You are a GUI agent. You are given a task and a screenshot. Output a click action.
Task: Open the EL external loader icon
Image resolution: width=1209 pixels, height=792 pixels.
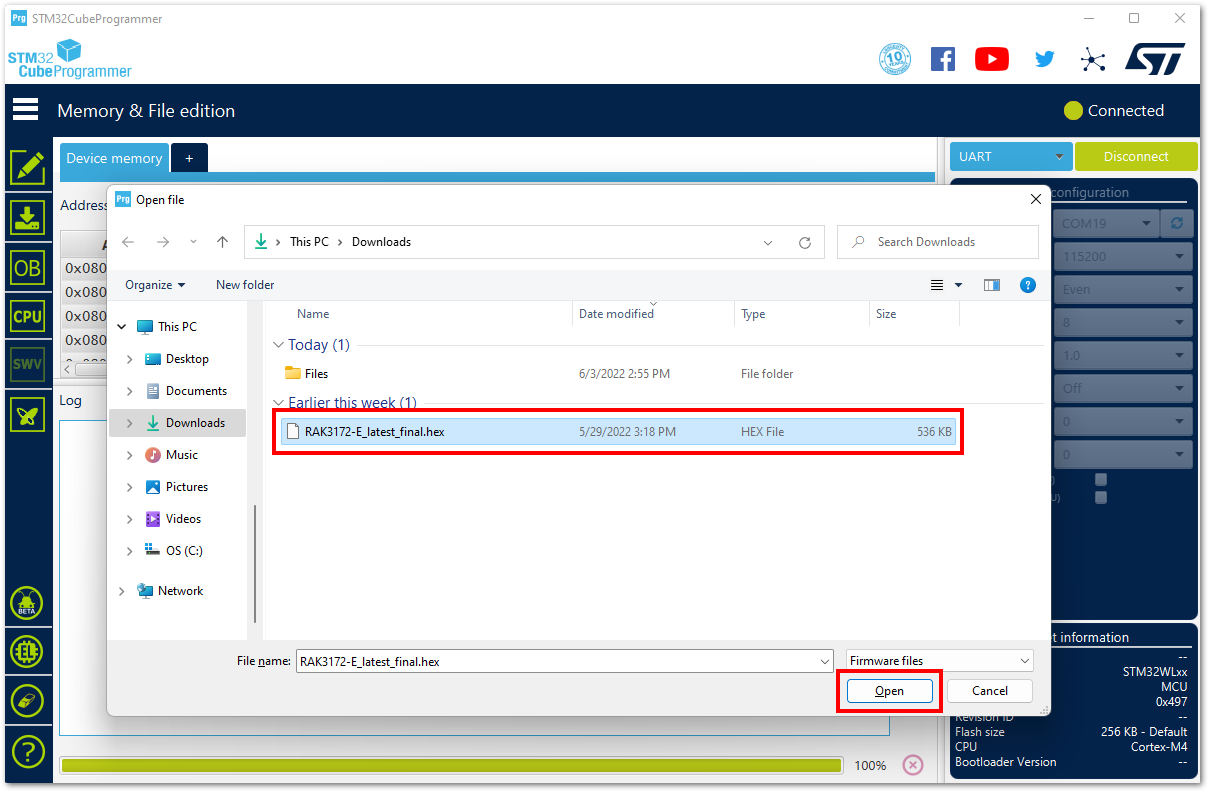coord(27,652)
